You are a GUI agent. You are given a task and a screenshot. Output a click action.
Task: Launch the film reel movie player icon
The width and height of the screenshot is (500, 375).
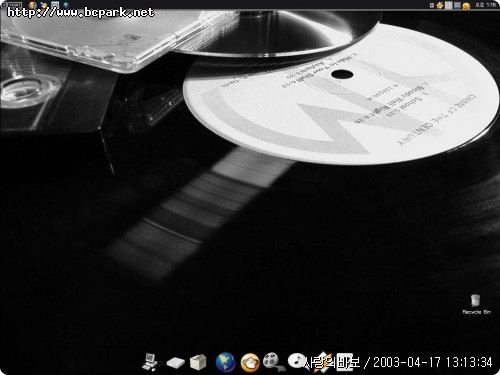pos(273,361)
